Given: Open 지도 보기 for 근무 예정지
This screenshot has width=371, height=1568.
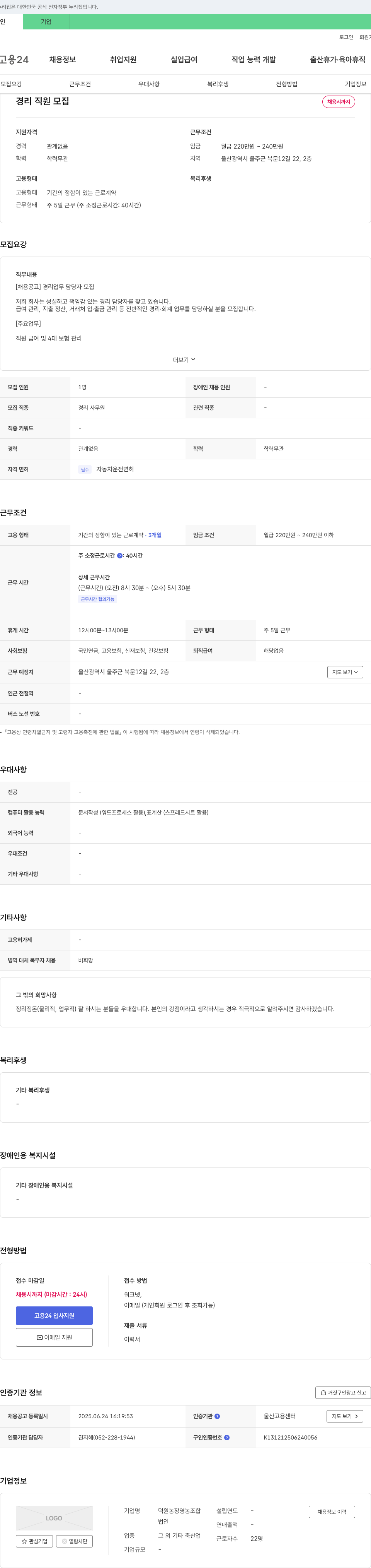Looking at the screenshot, I should (345, 672).
